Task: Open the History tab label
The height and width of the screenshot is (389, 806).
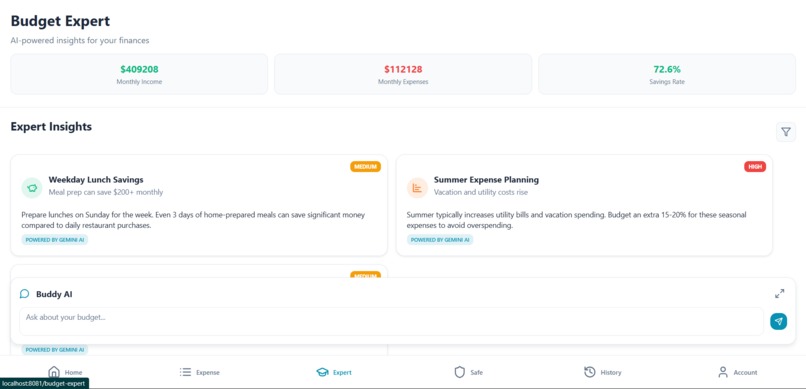Action: (611, 373)
